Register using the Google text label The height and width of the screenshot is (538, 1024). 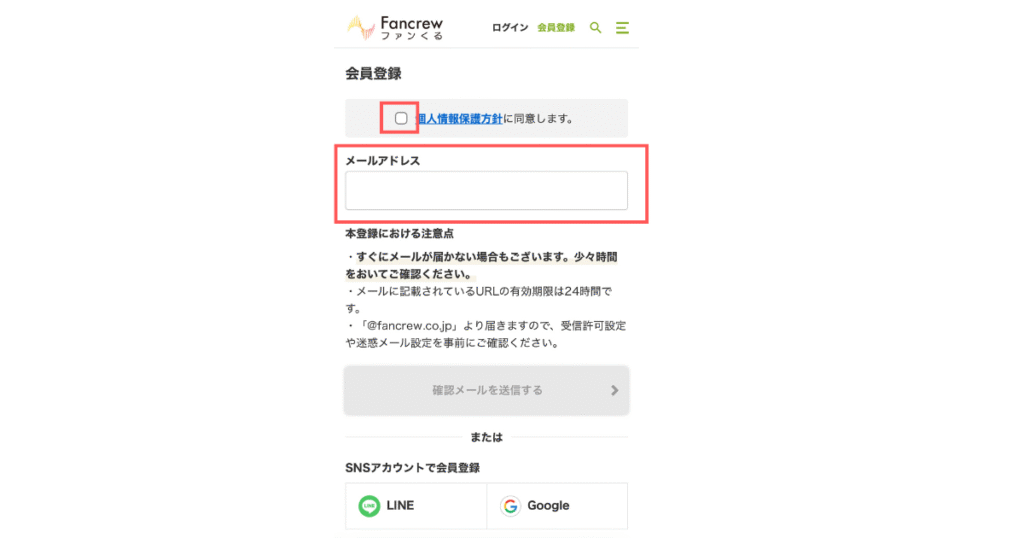tap(548, 505)
